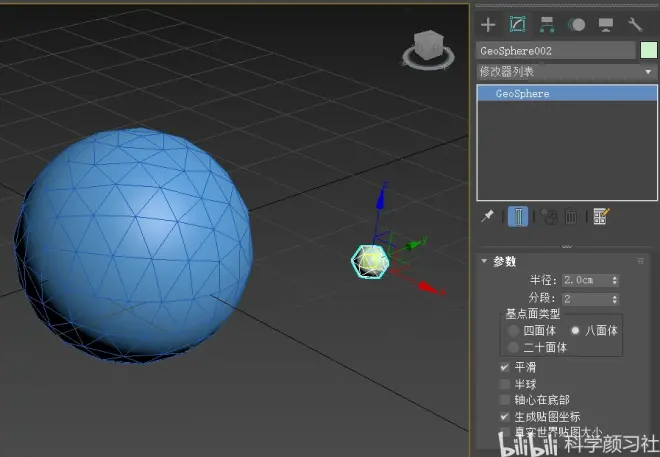Open the Hierarchy panel tab
This screenshot has height=457, width=660.
pos(547,25)
